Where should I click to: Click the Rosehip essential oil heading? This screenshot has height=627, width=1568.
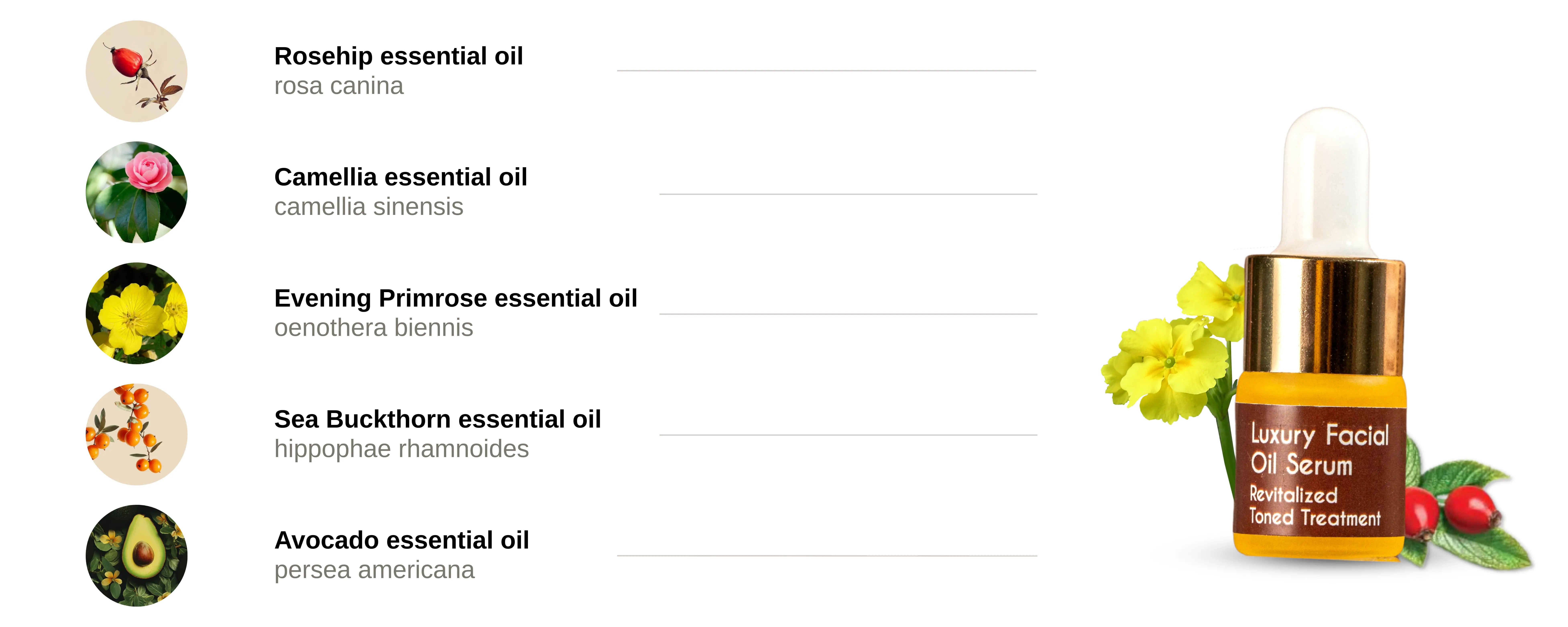[x=399, y=56]
